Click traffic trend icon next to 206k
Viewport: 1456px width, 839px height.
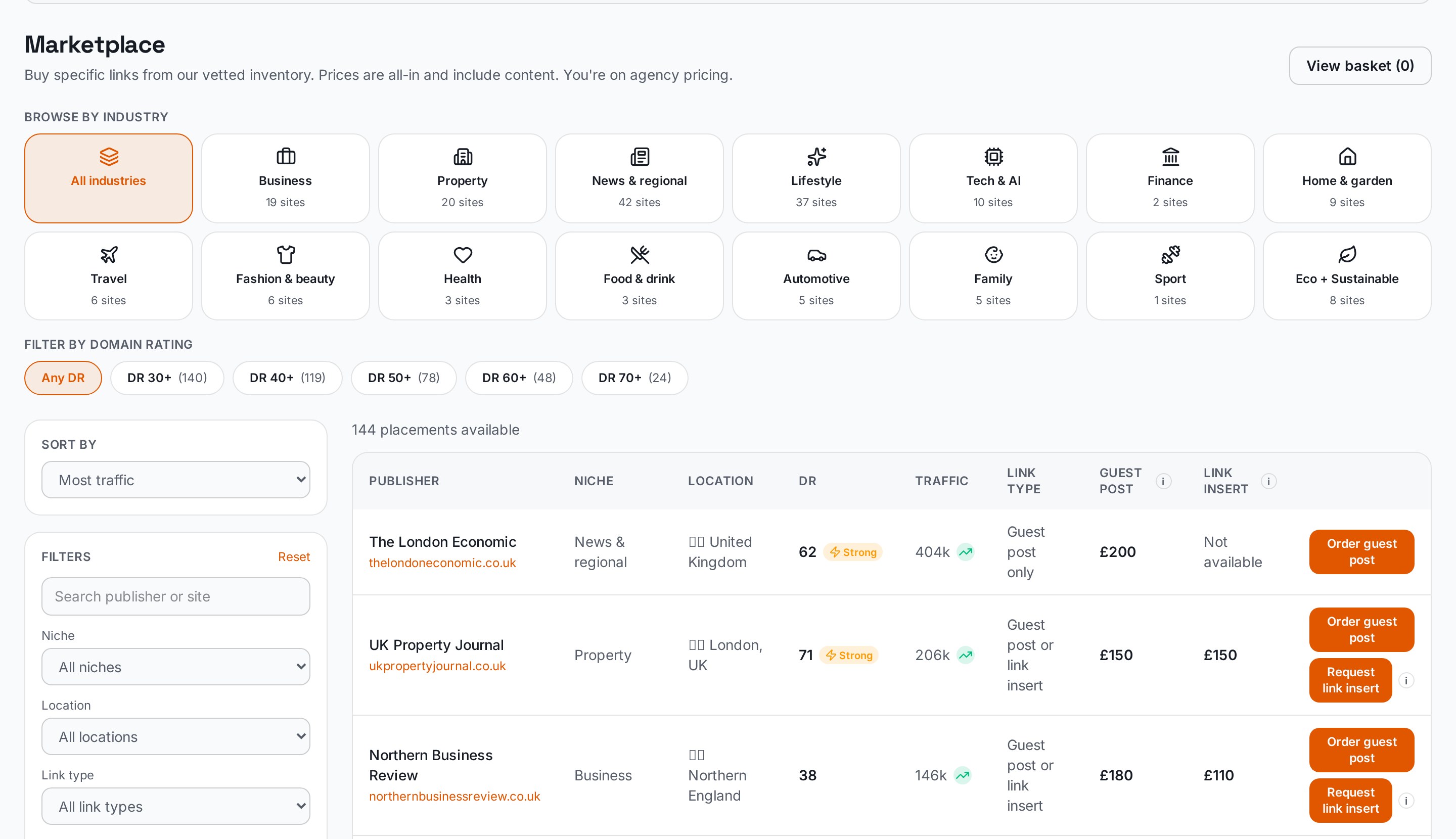[x=966, y=655]
